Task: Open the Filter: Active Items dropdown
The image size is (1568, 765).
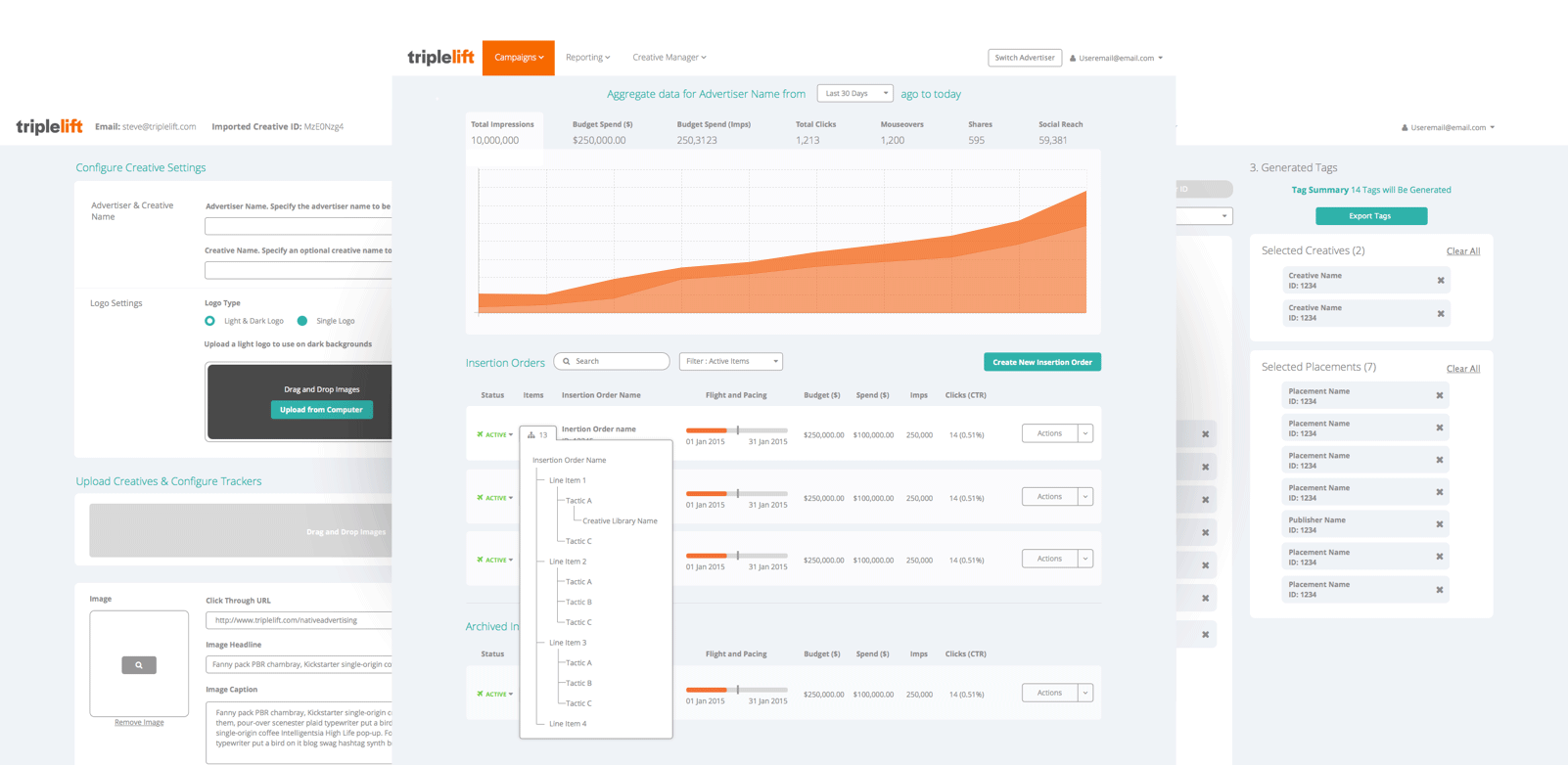Action: coord(731,361)
